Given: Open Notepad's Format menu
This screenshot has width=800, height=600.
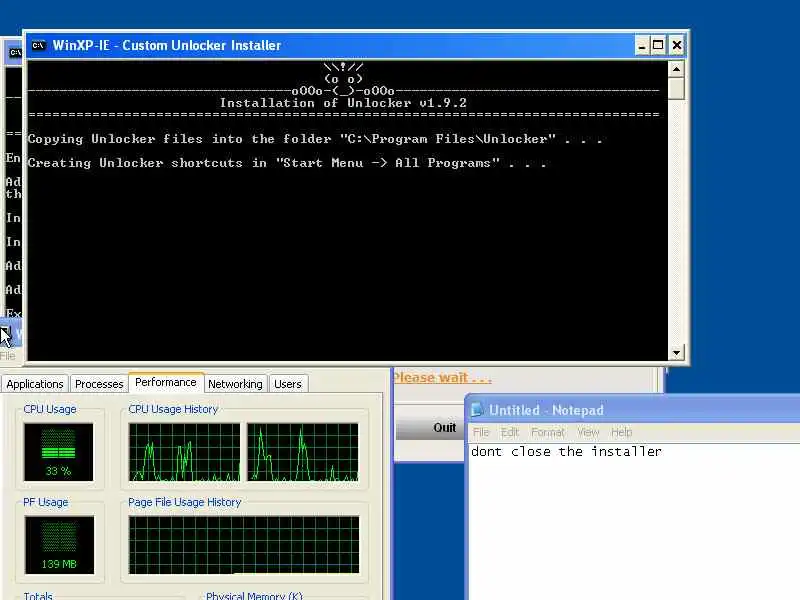Looking at the screenshot, I should 548,433.
